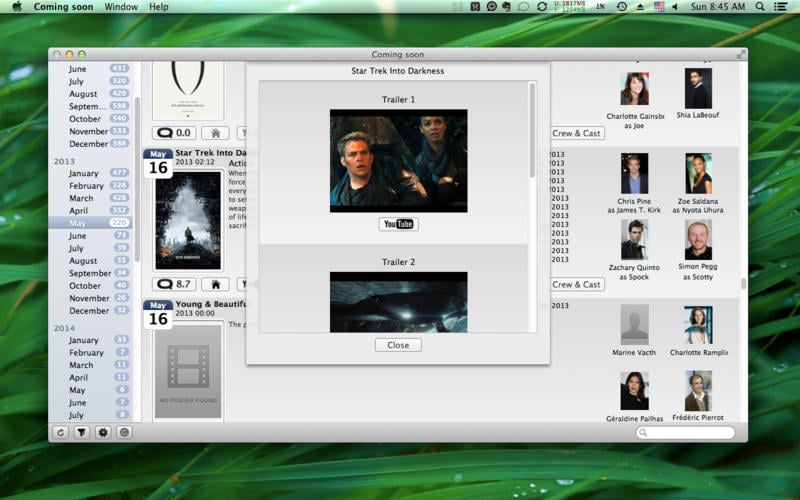This screenshot has width=800, height=500.
Task: Click the 2014 year header in sidebar
Action: (64, 328)
